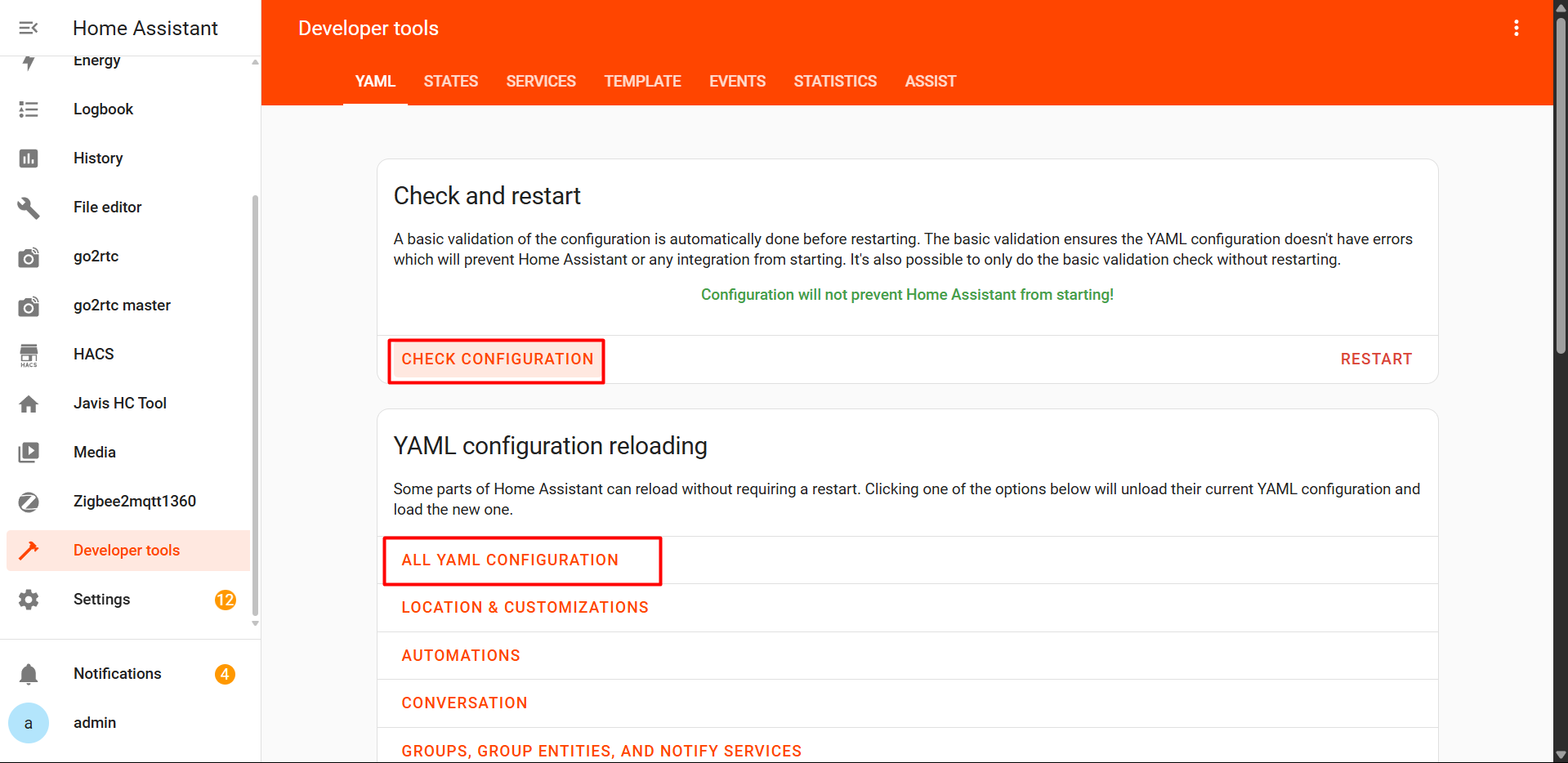1568x763 pixels.
Task: Click the Javis HC Tool home icon
Action: [x=29, y=404]
